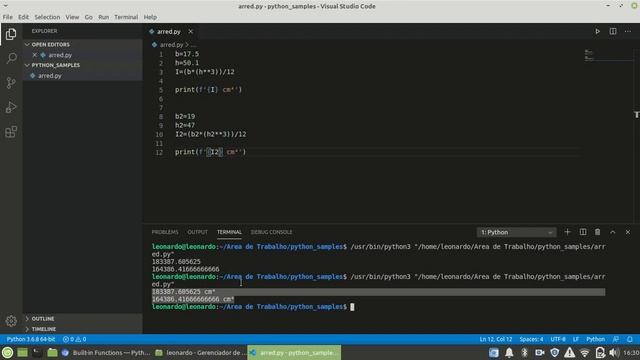Expand the Outline section
Image resolution: width=640 pixels, height=360 pixels.
82,319
